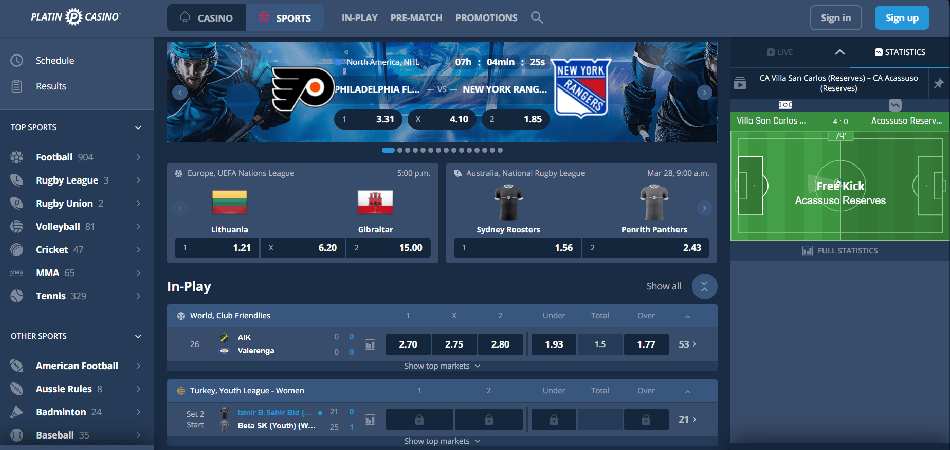The image size is (950, 450).
Task: Expand Show top markets under AIK match
Action: (x=442, y=366)
